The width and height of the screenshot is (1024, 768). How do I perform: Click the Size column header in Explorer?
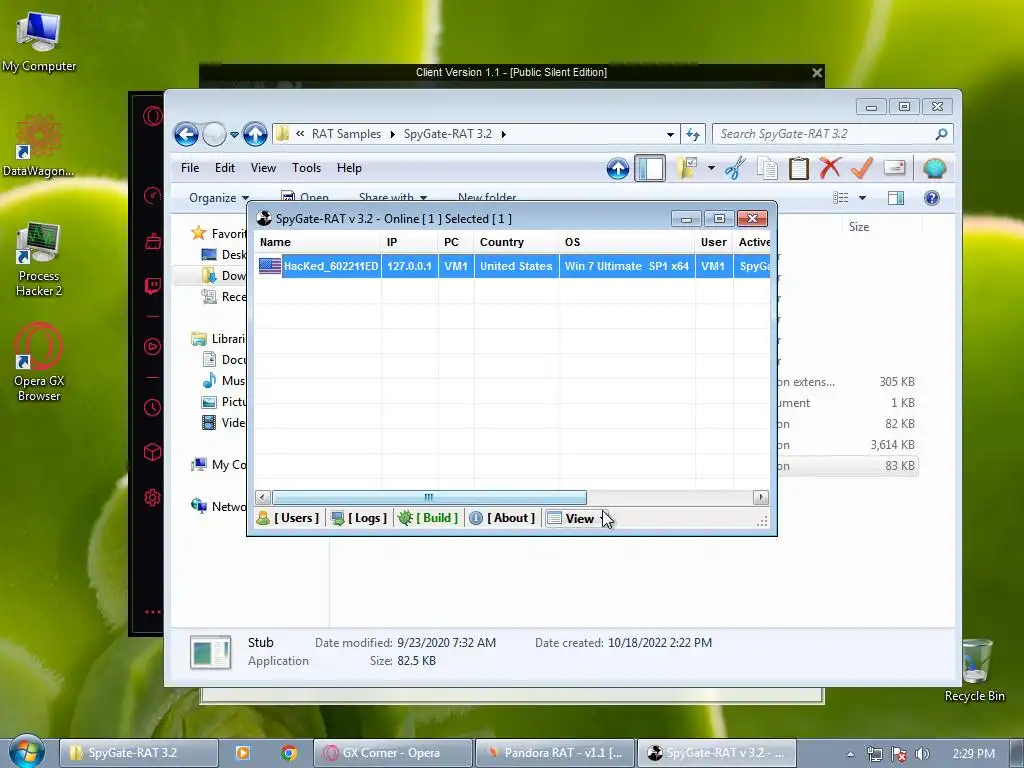[x=858, y=227]
